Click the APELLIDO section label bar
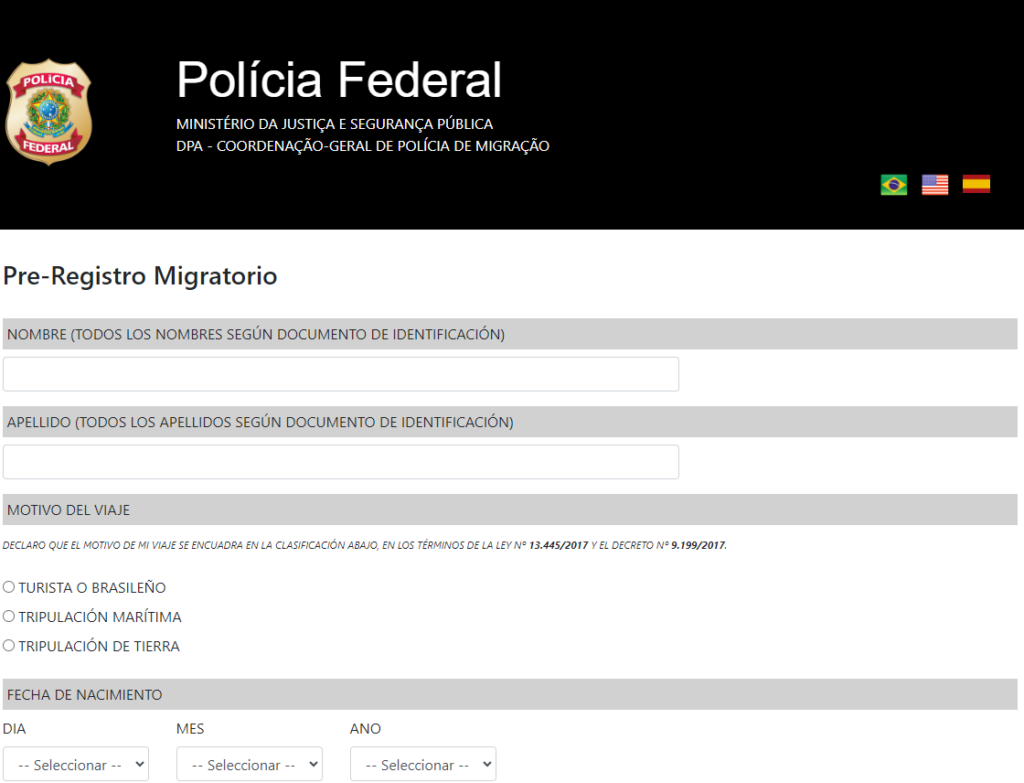This screenshot has width=1024, height=783. pos(510,422)
